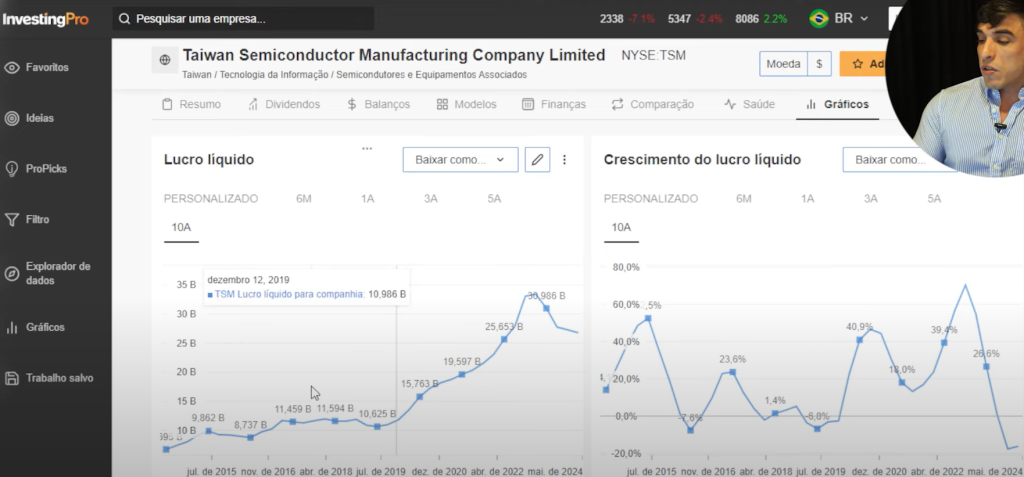
Task: Open the Ideias target icon in sidebar
Action: 12,118
